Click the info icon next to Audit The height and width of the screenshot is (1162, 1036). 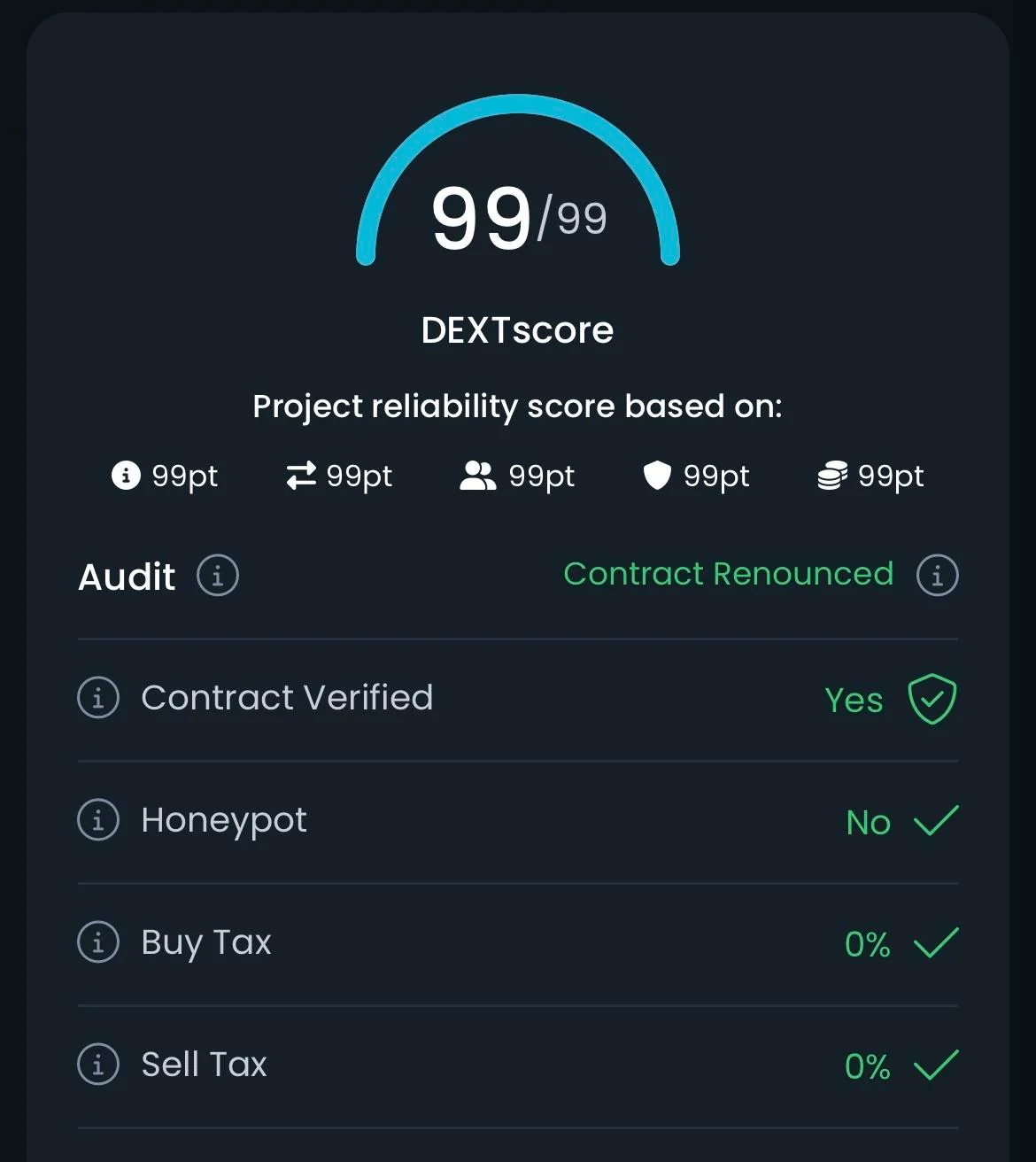pos(218,576)
